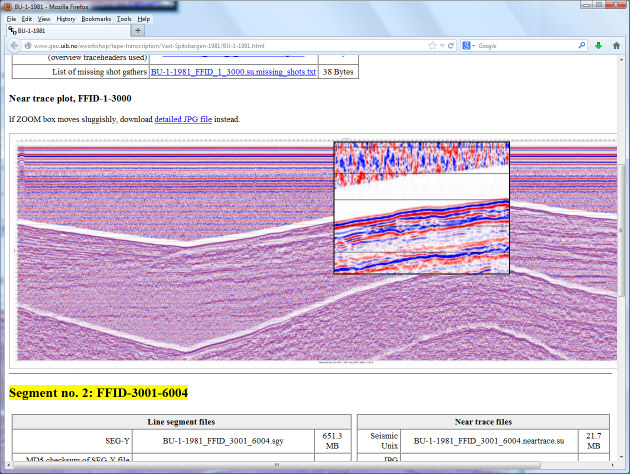Screen dimensions: 630x474
Task: Bookmark this page with the star icon
Action: pyautogui.click(x=432, y=46)
